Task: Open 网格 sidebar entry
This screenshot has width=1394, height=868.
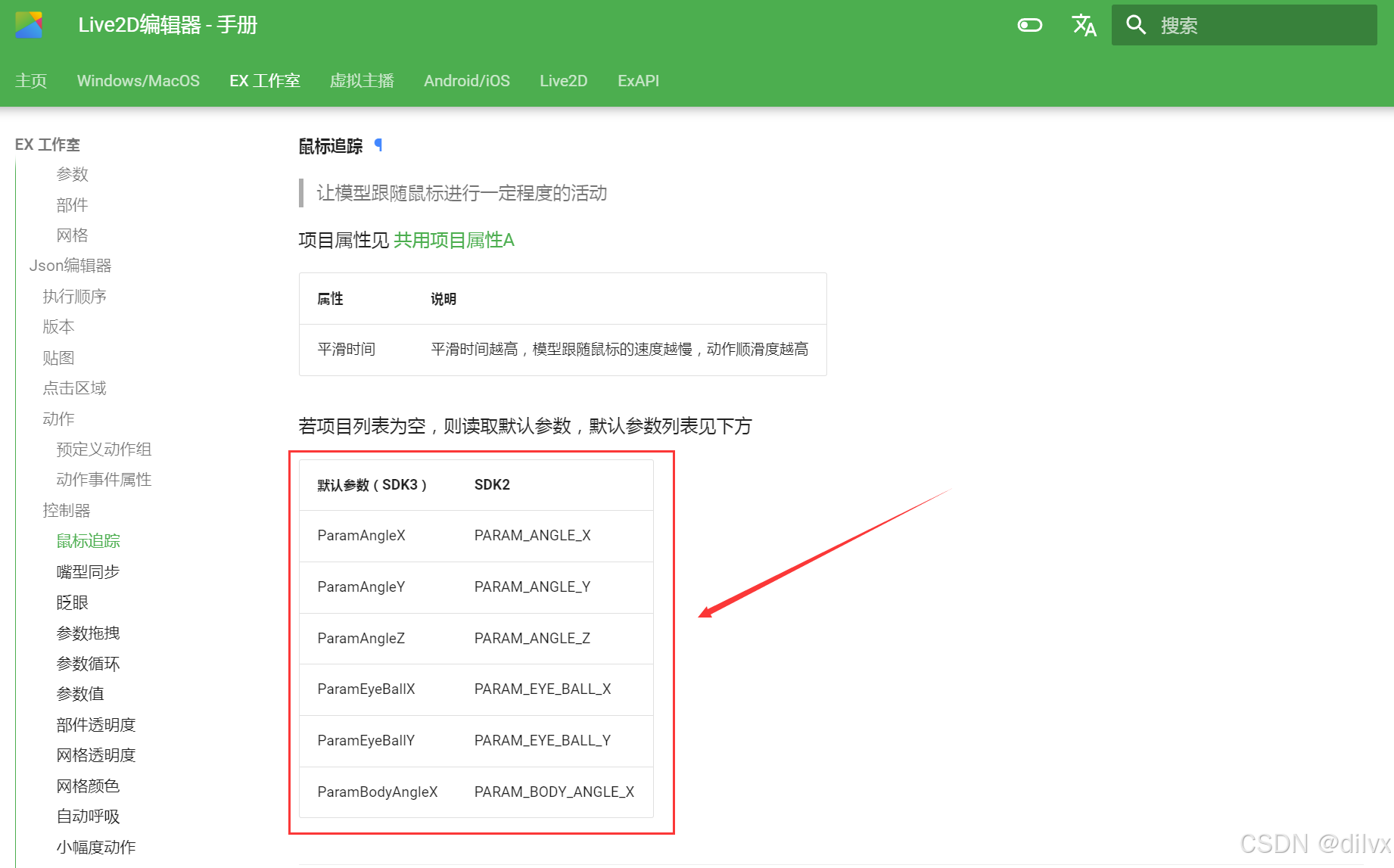Action: click(73, 235)
